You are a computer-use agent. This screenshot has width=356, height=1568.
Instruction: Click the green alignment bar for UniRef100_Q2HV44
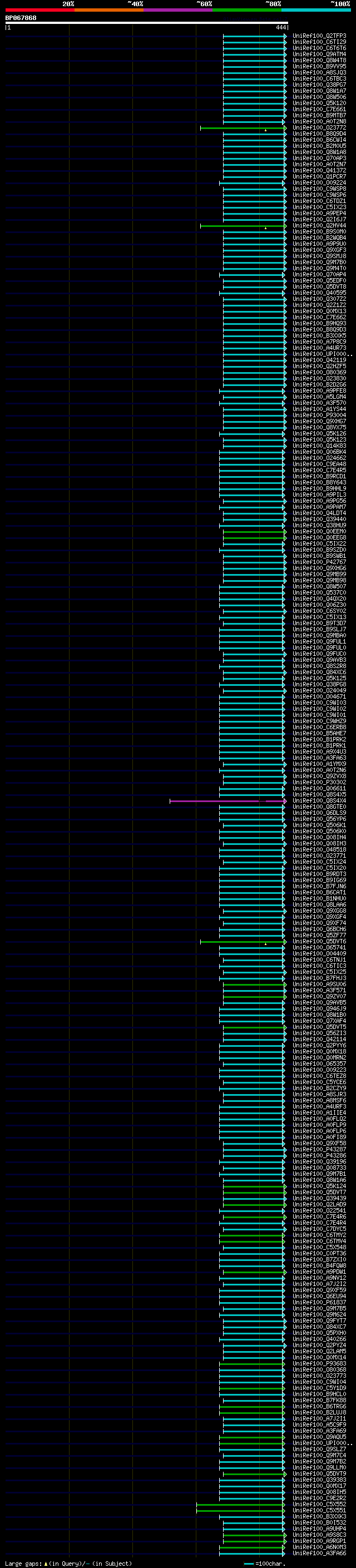[243, 226]
